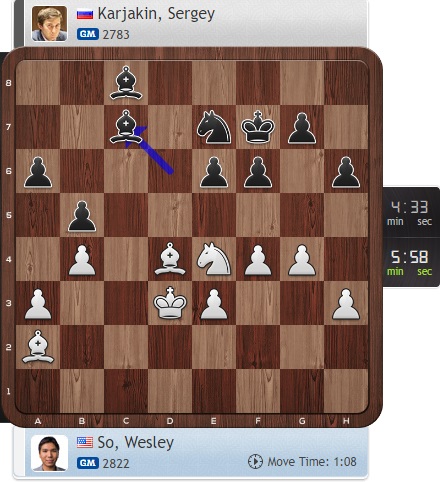Click the So, Wesley player name

coord(136,443)
